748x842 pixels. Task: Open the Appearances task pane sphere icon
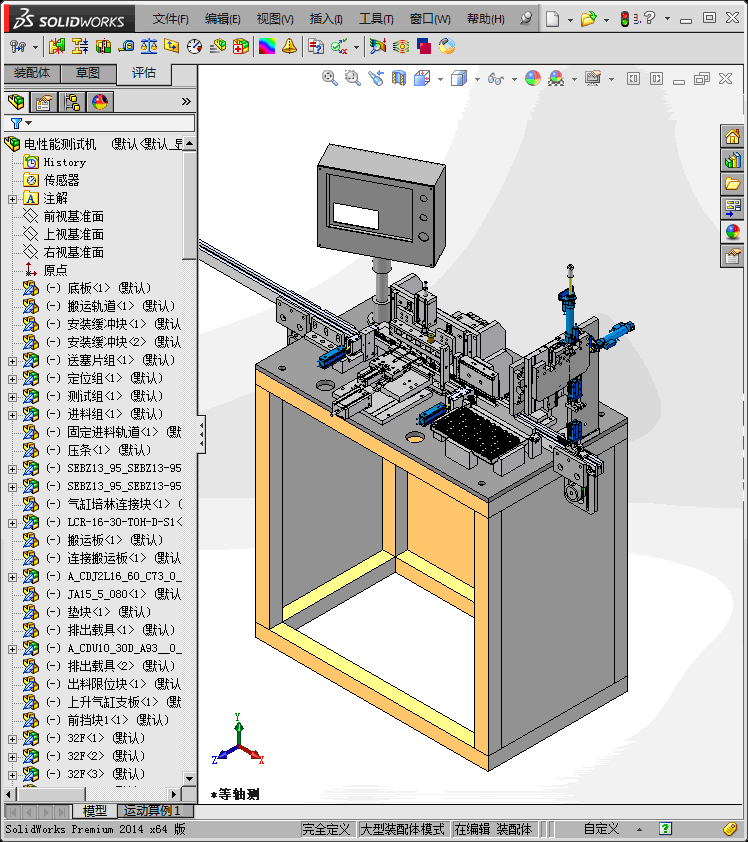733,232
